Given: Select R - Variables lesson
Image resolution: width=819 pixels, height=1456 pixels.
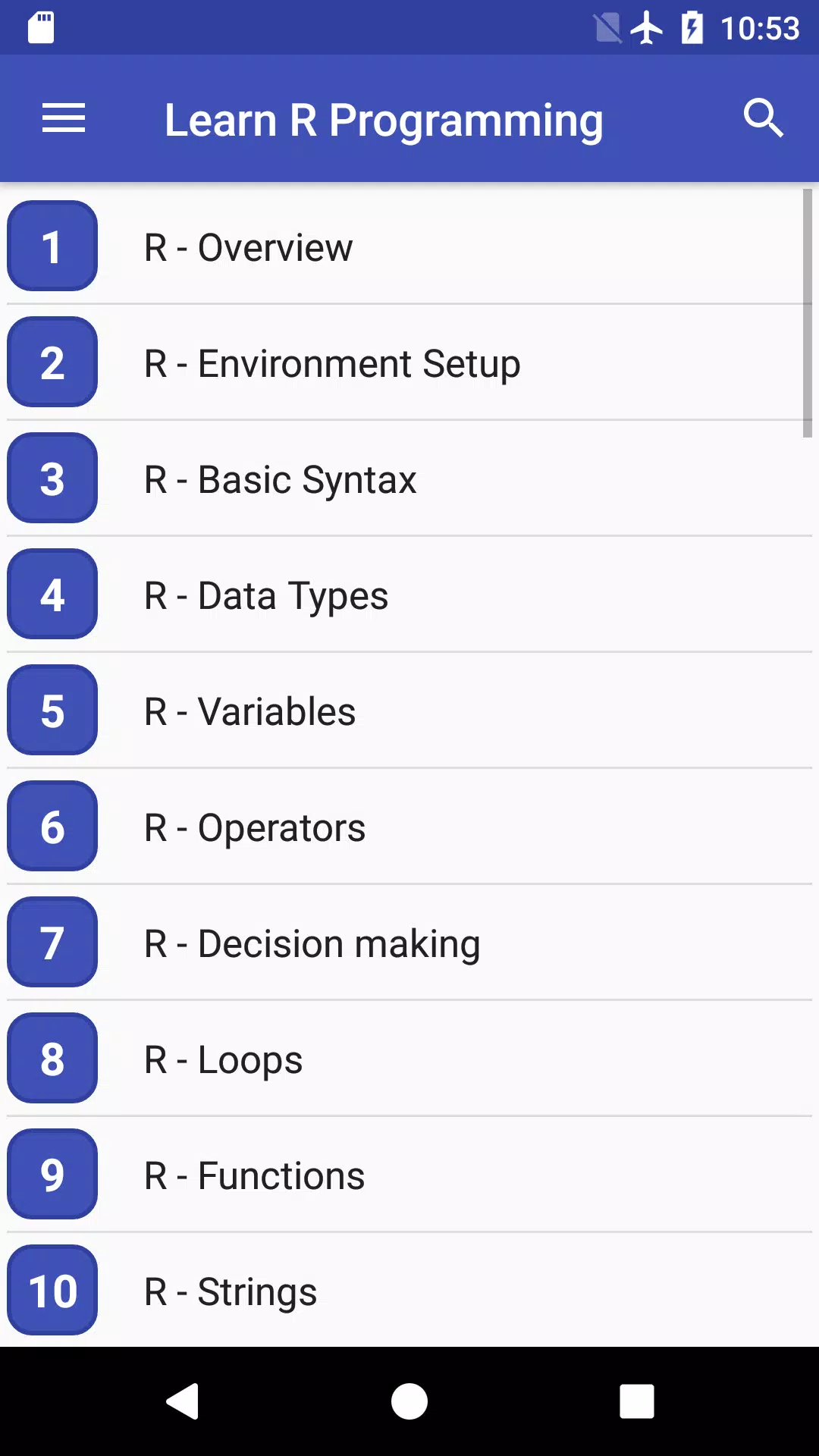Looking at the screenshot, I should pos(409,711).
